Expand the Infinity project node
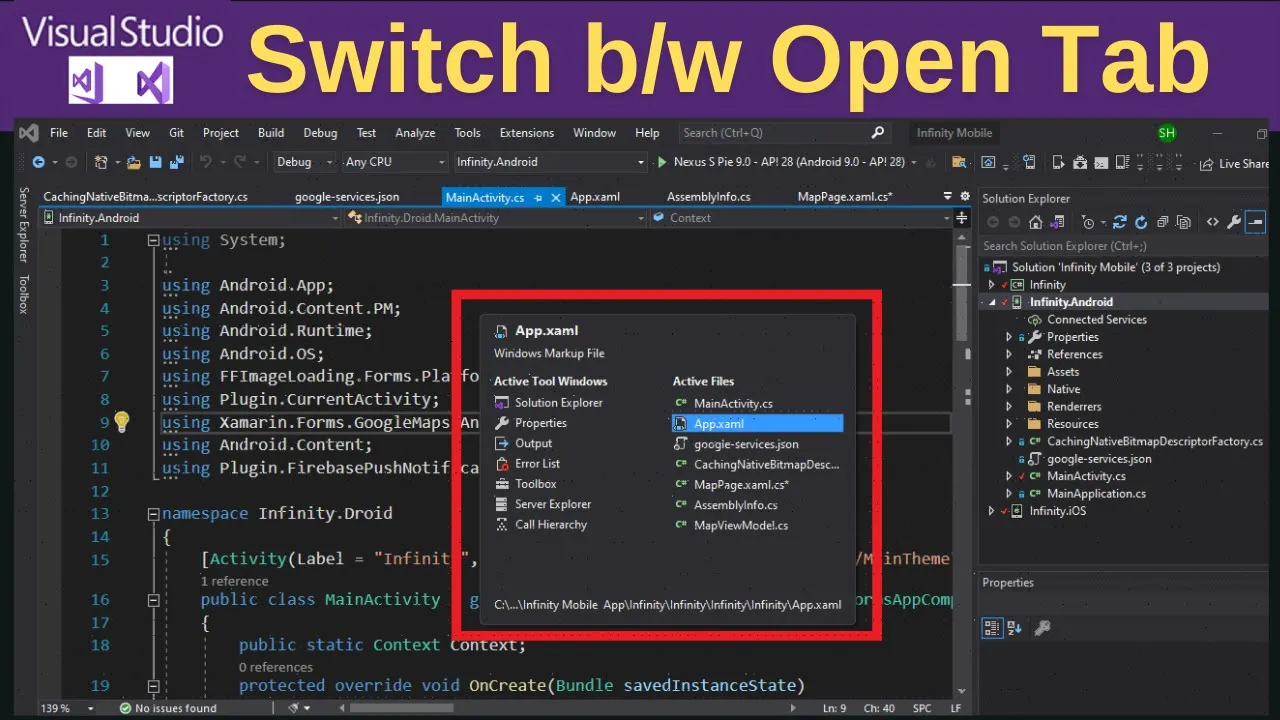Viewport: 1280px width, 720px height. pos(991,285)
